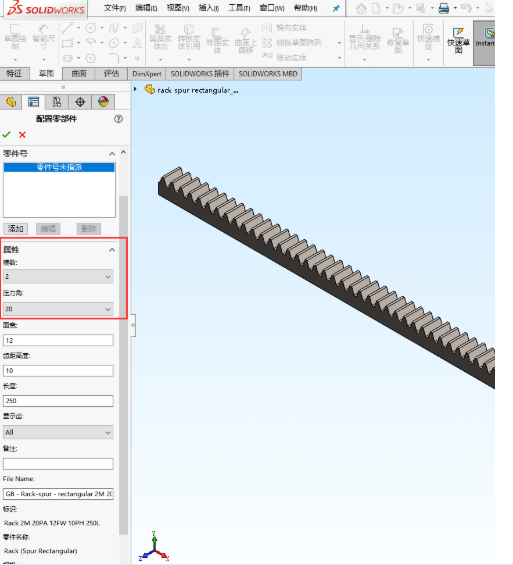This screenshot has height=565, width=513.
Task: Open the 快速捕捉 quick snaps tool
Action: (x=428, y=37)
